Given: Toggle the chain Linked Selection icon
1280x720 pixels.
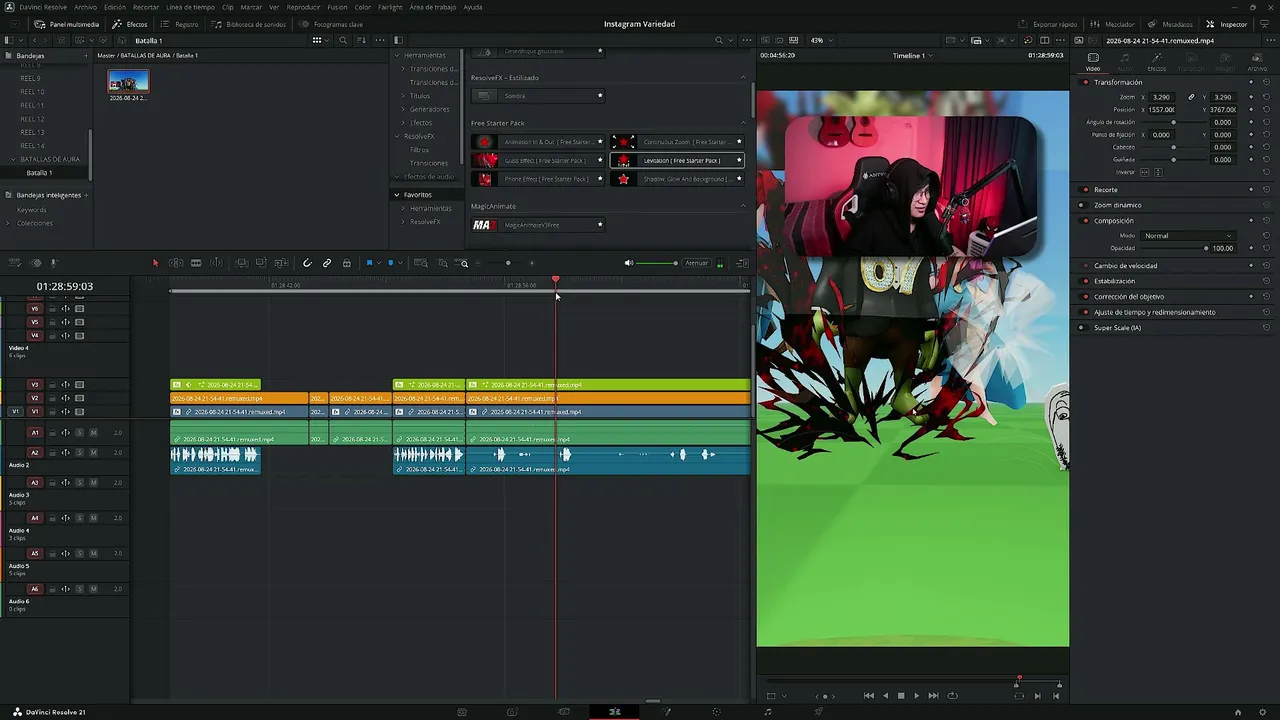Looking at the screenshot, I should 327,263.
